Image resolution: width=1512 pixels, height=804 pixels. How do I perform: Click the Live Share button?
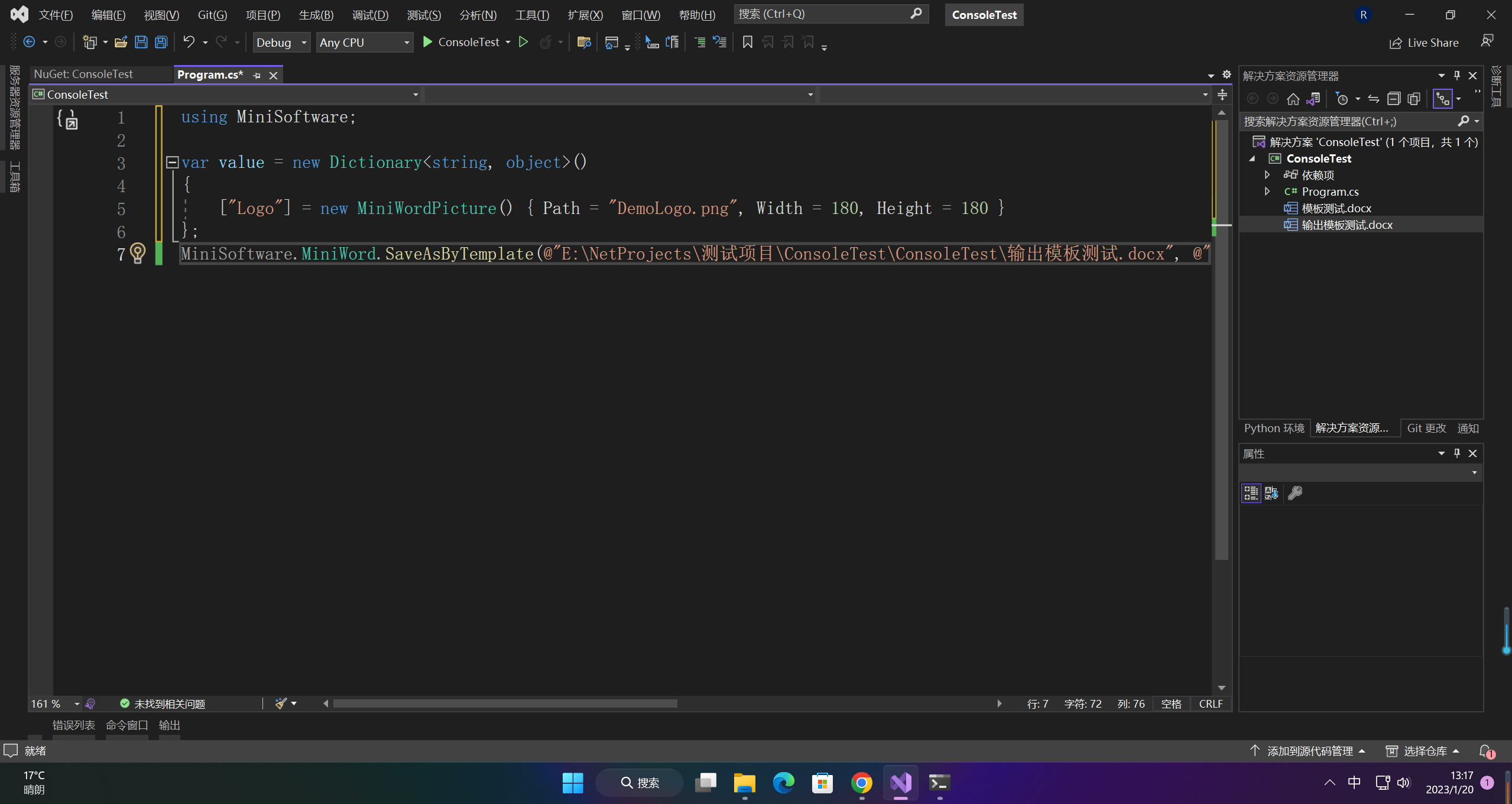(1424, 43)
